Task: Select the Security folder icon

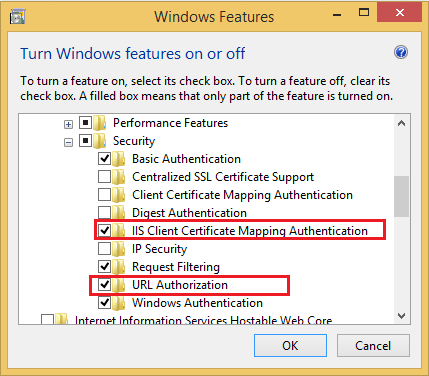Action: [x=100, y=141]
